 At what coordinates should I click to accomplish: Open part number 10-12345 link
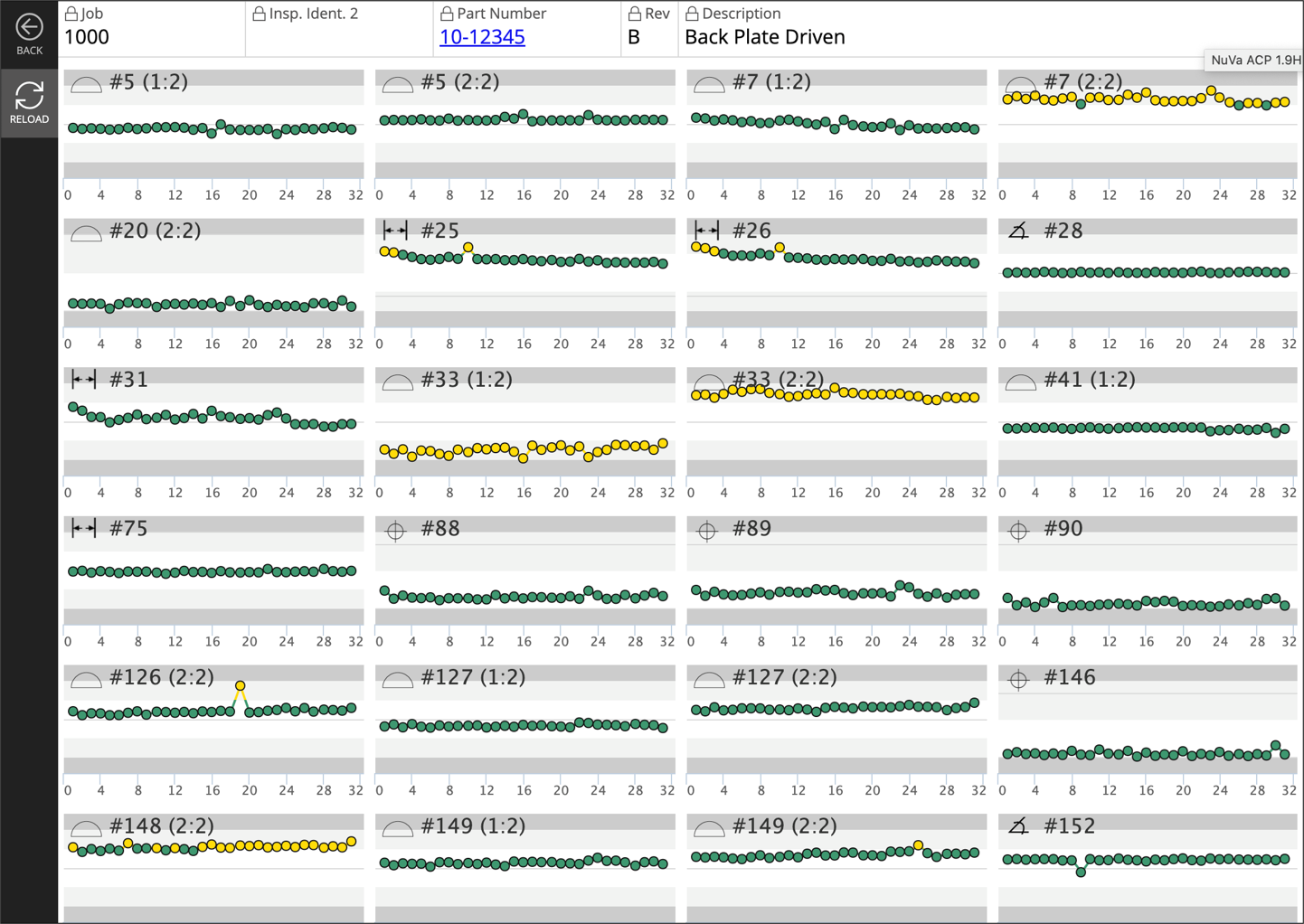(x=482, y=37)
